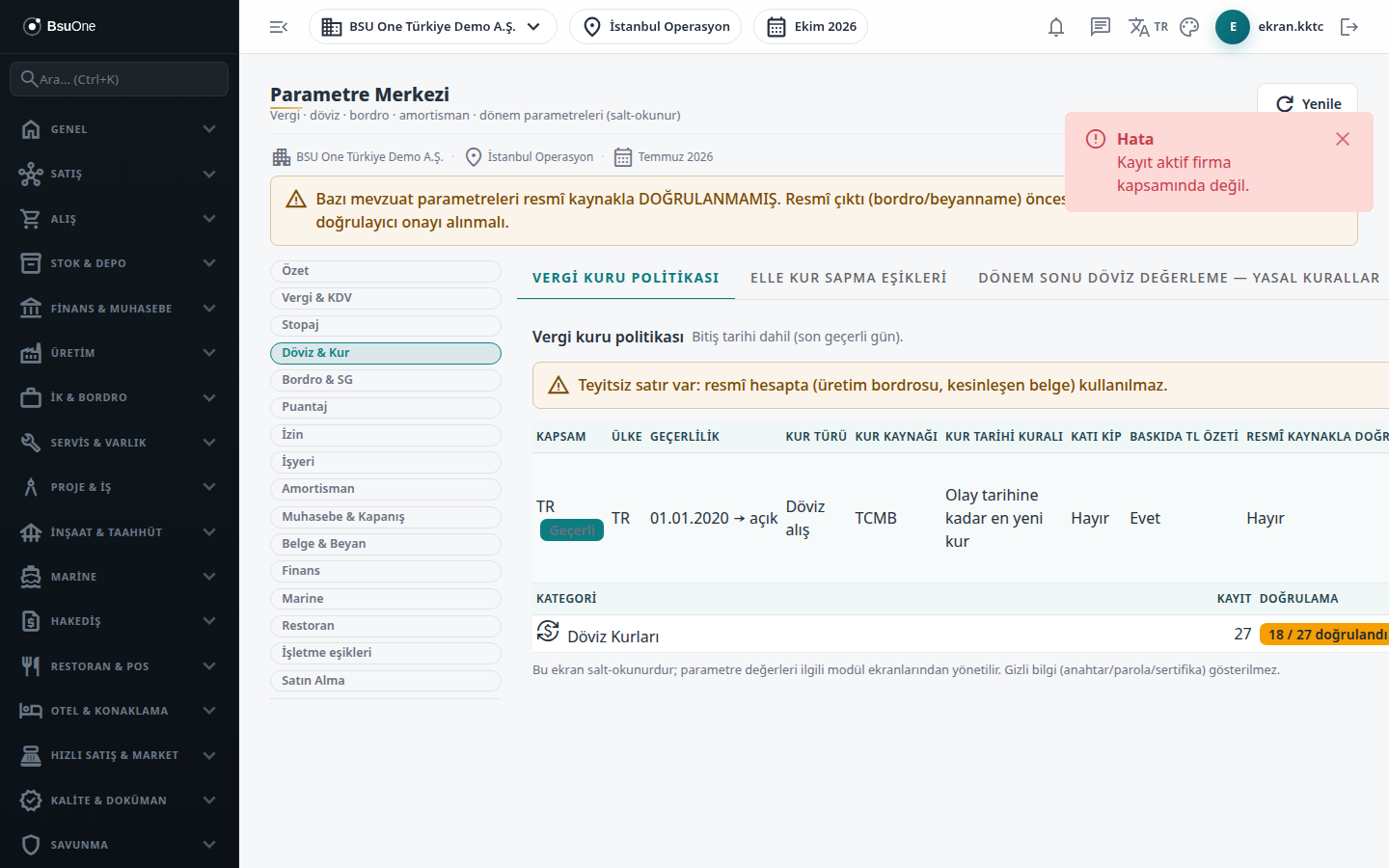This screenshot has height=868, width=1389.
Task: Click the Üretim factory icon
Action: pyautogui.click(x=31, y=353)
